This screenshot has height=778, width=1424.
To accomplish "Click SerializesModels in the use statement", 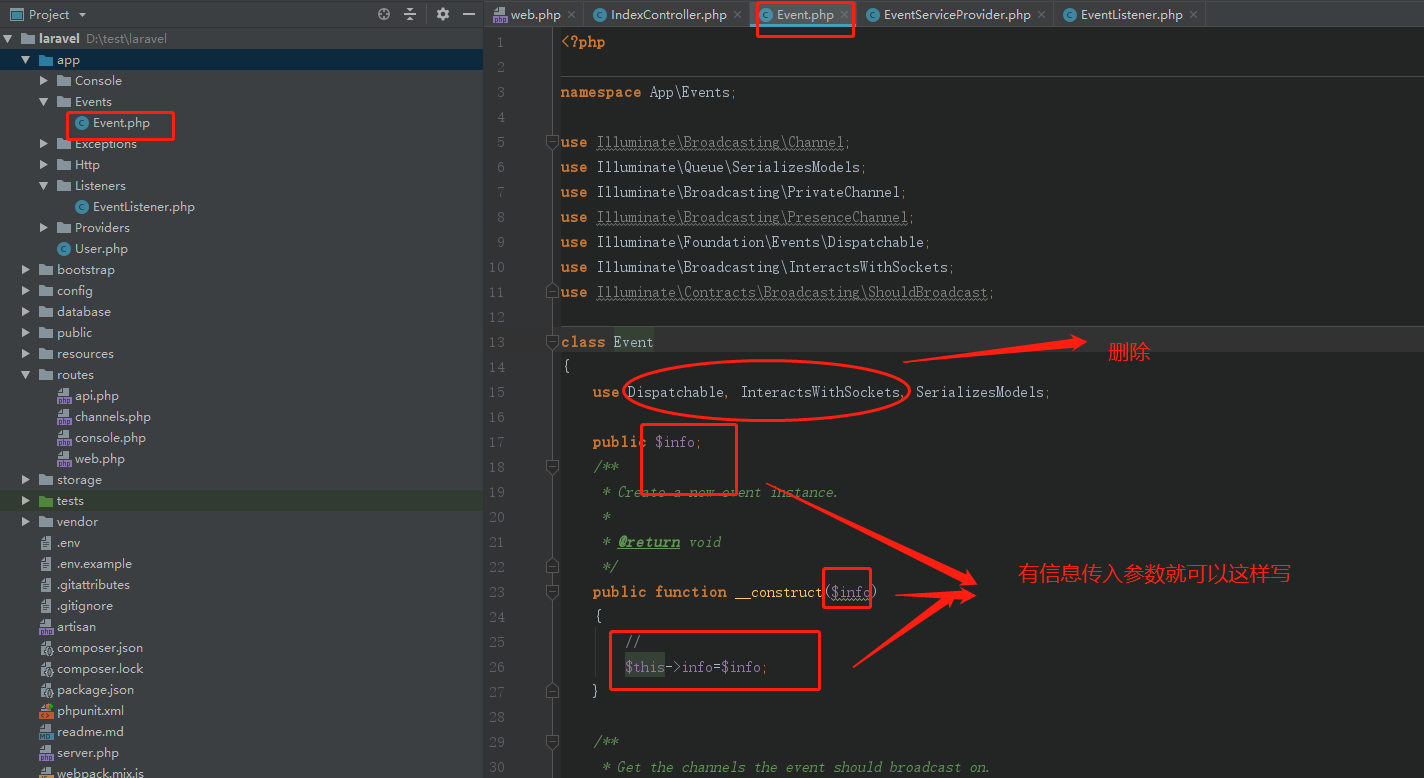I will point(981,392).
